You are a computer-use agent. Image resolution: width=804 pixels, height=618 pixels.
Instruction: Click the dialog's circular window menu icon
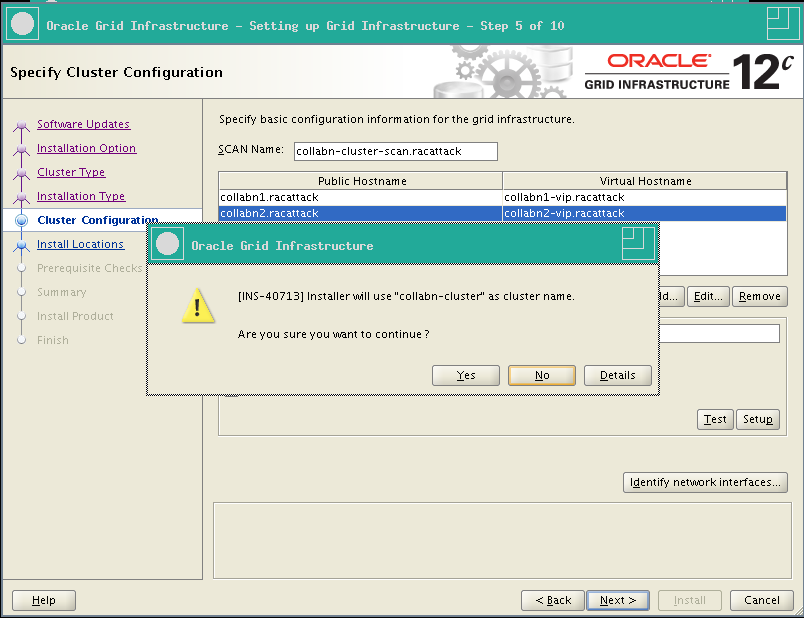pos(167,244)
